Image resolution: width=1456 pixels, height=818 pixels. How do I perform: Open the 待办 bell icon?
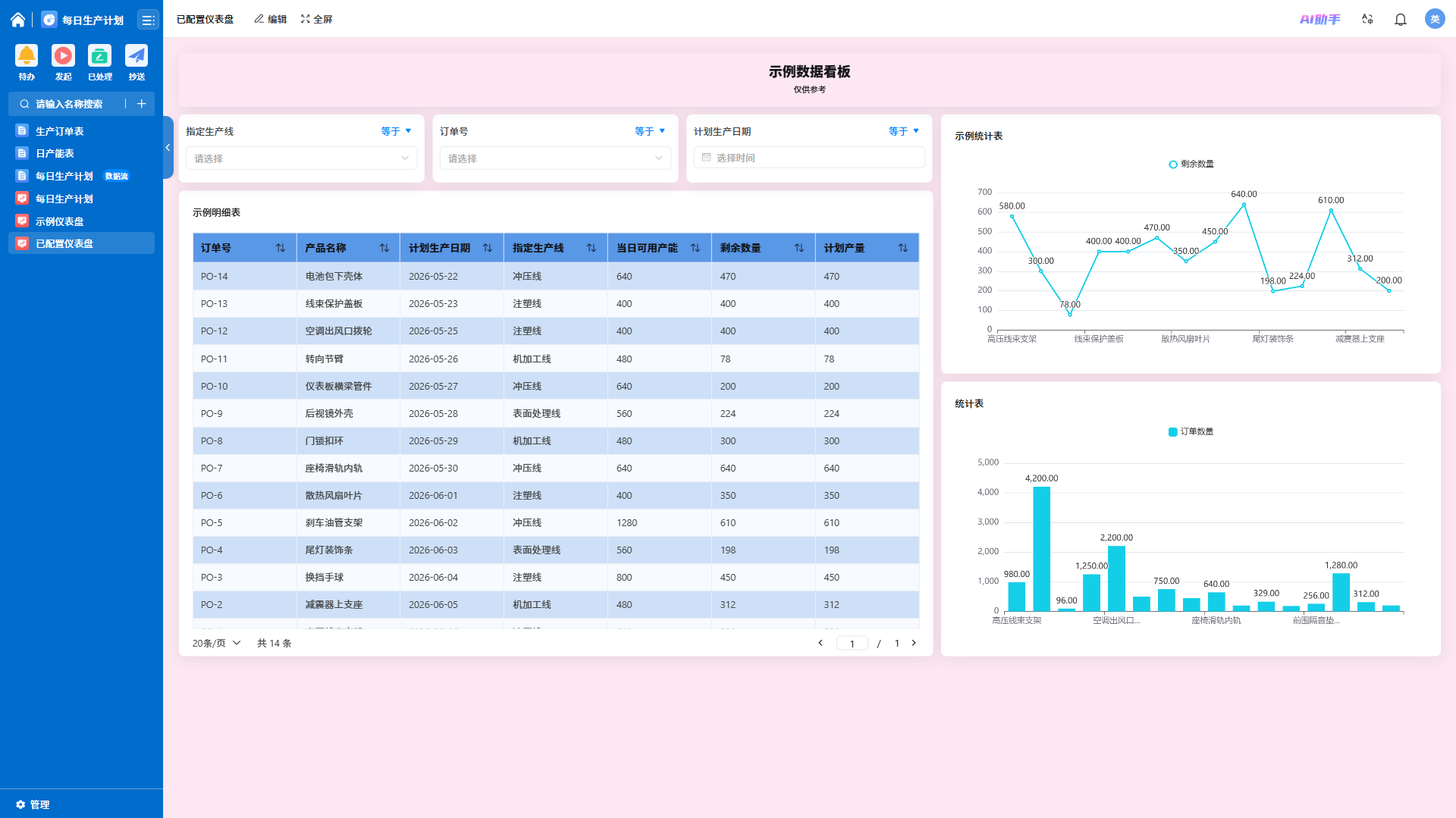[27, 55]
